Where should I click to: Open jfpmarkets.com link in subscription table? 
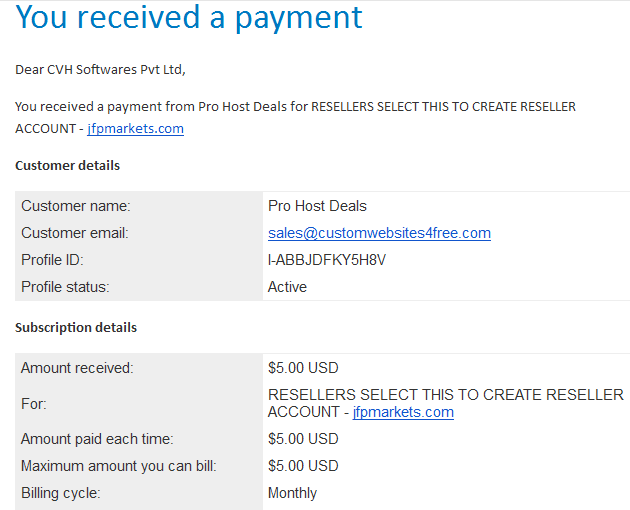point(403,412)
